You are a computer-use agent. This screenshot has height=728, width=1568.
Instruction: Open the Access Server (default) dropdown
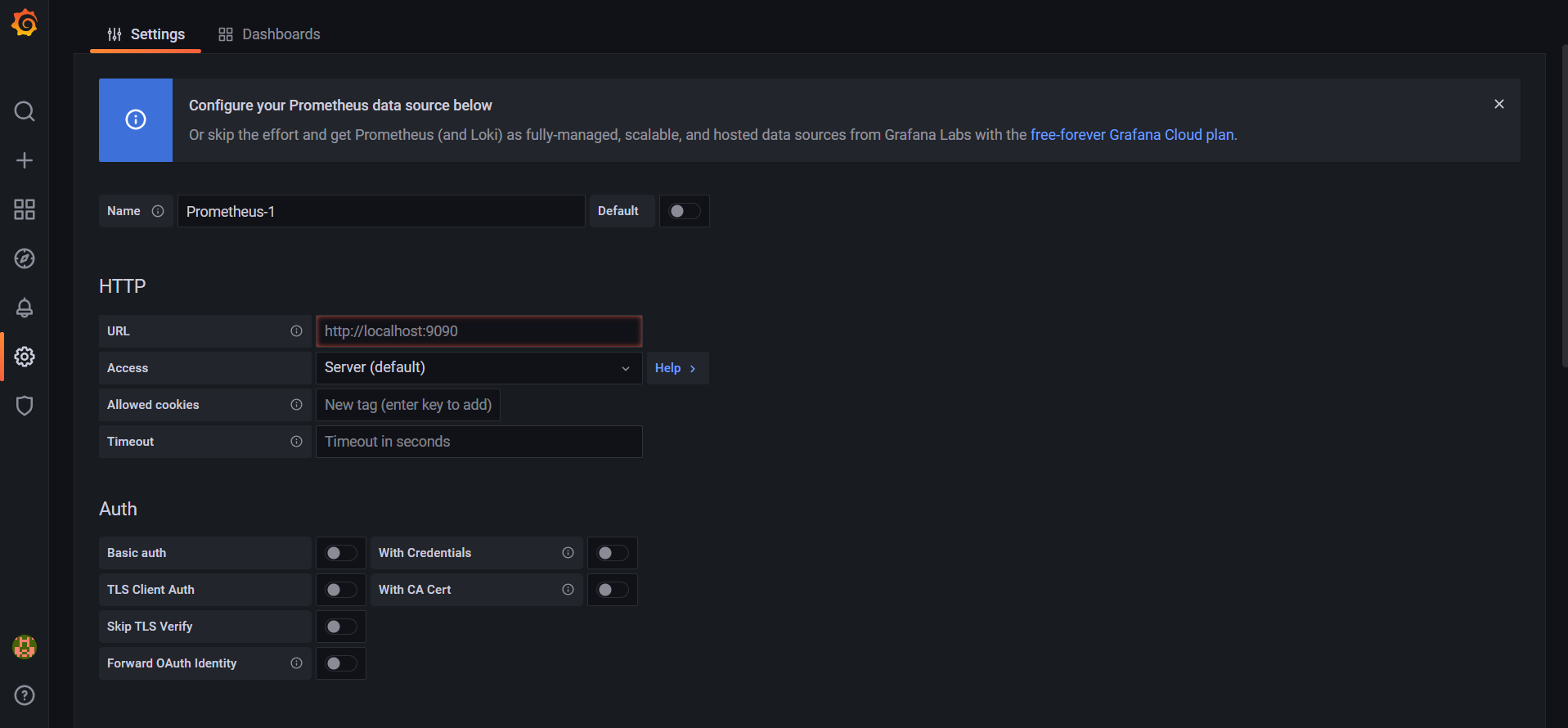coord(479,368)
